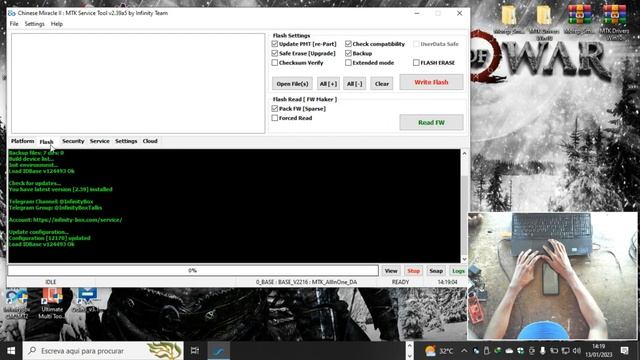Toggle Safe Erase [Upgrade] checkbox
Image resolution: width=640 pixels, height=360 pixels.
point(275,53)
